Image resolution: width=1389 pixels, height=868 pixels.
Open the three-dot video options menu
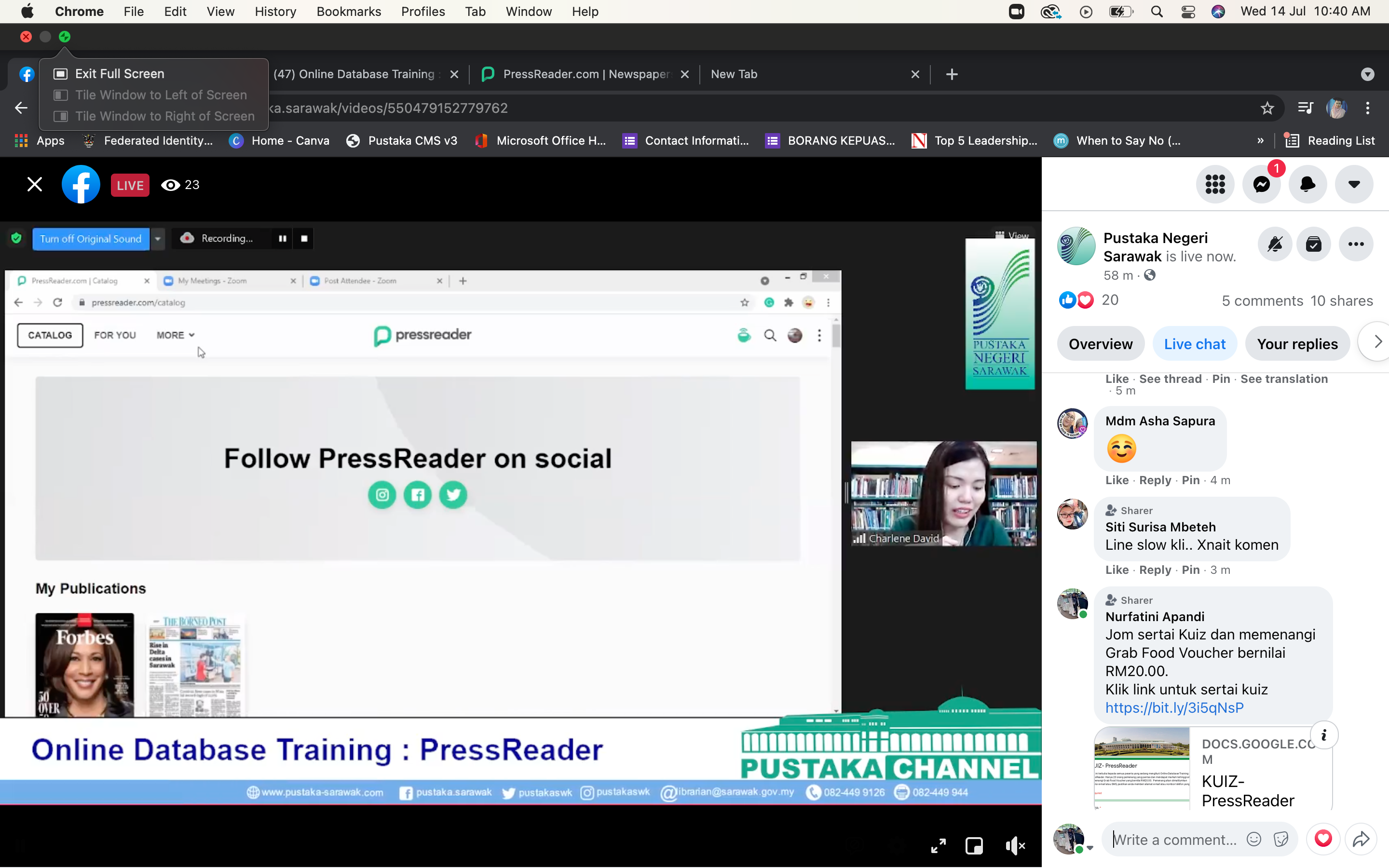click(x=1356, y=244)
